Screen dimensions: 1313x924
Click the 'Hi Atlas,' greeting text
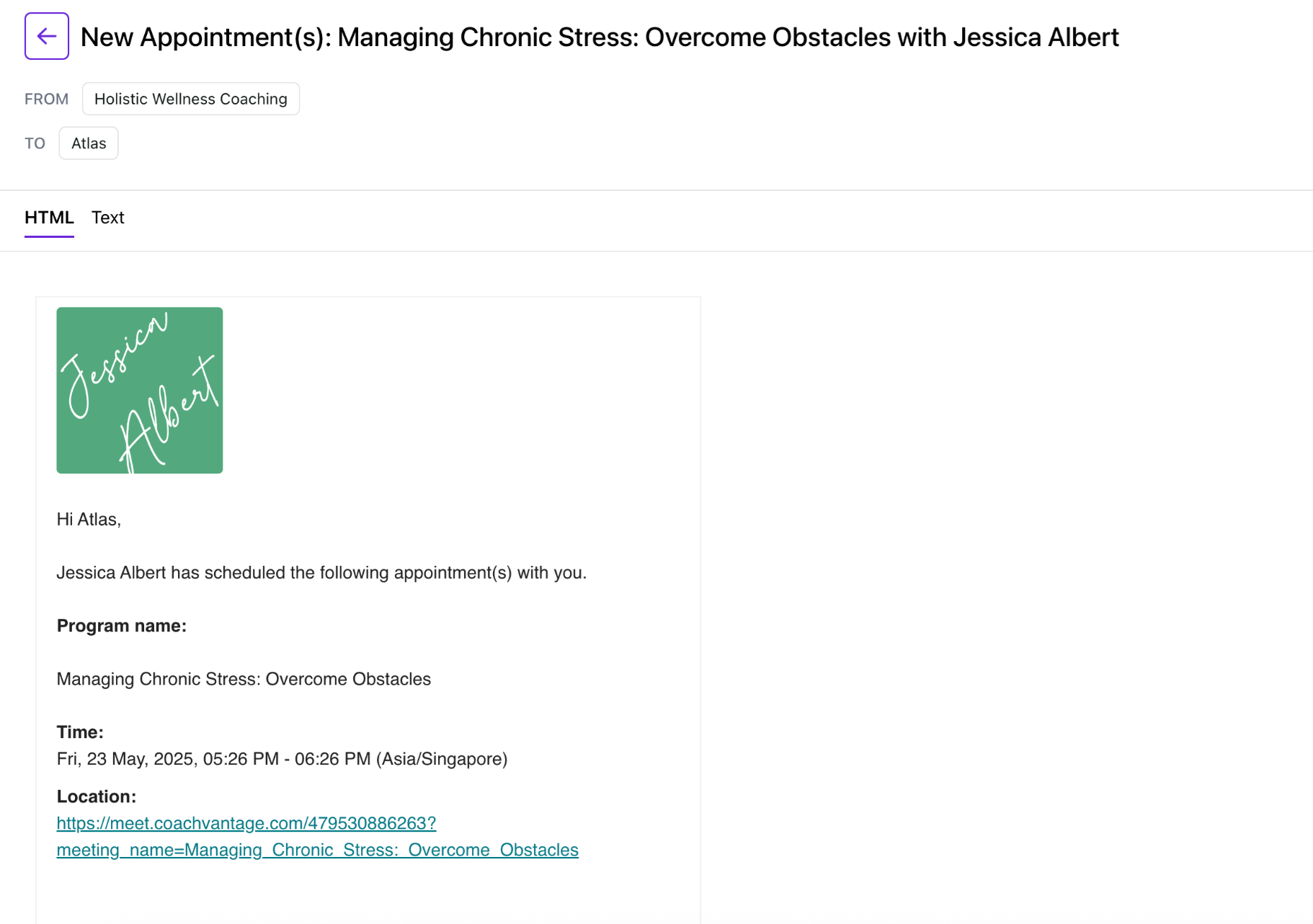click(89, 520)
